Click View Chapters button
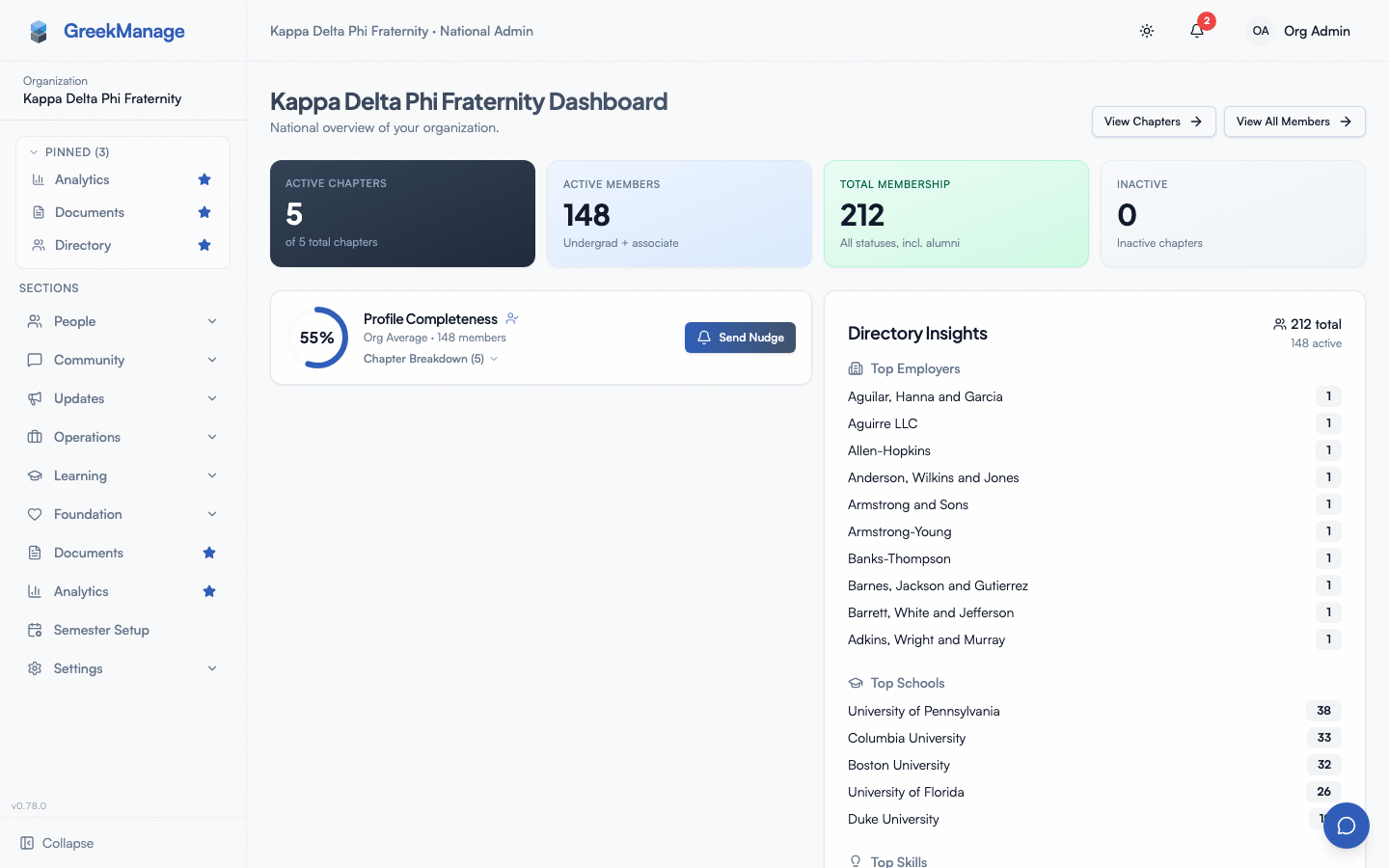Image resolution: width=1389 pixels, height=868 pixels. (1154, 122)
